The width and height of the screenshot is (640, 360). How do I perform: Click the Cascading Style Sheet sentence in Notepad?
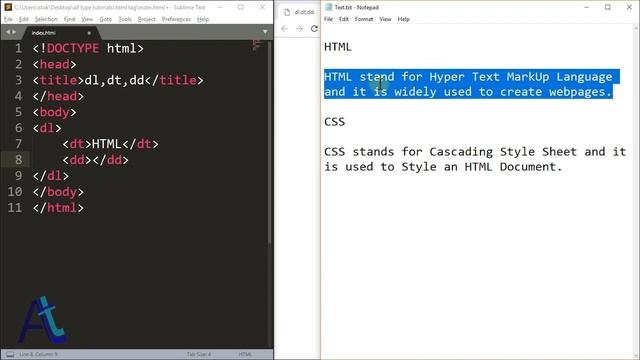coord(475,159)
